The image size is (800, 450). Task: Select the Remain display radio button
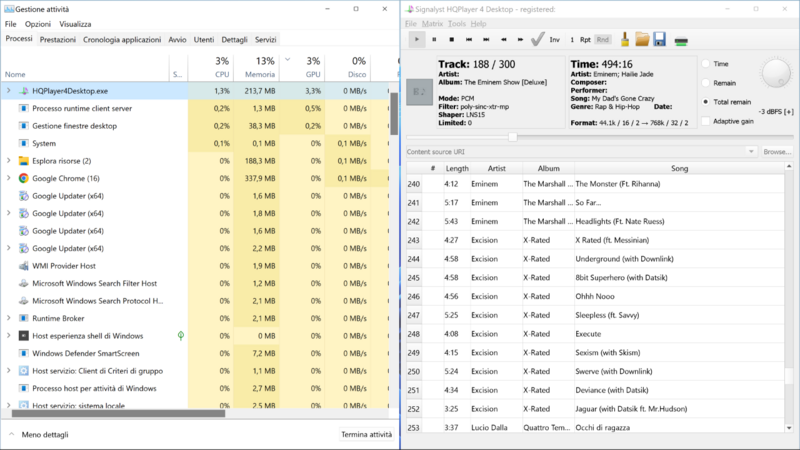coord(706,83)
